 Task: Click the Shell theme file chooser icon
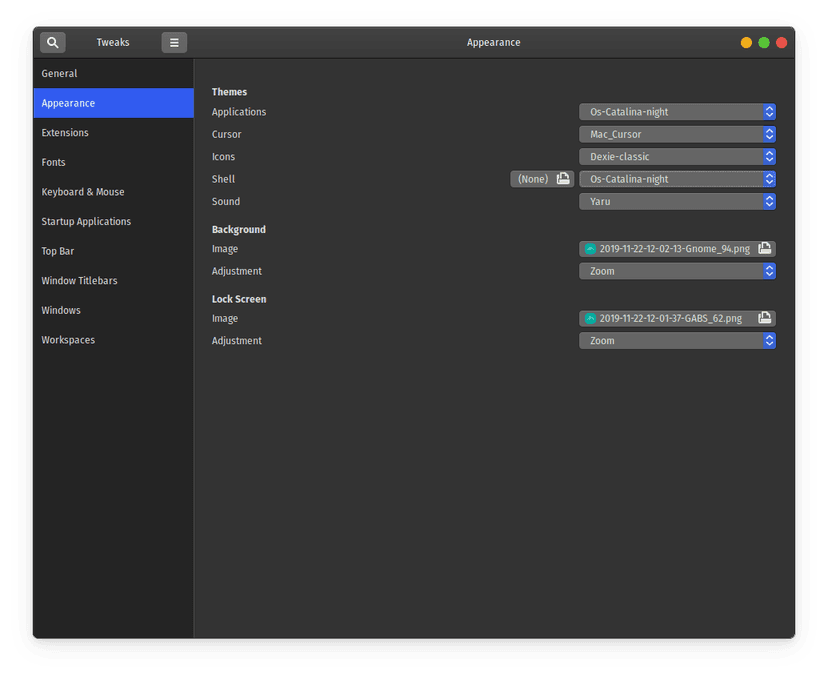click(x=563, y=178)
